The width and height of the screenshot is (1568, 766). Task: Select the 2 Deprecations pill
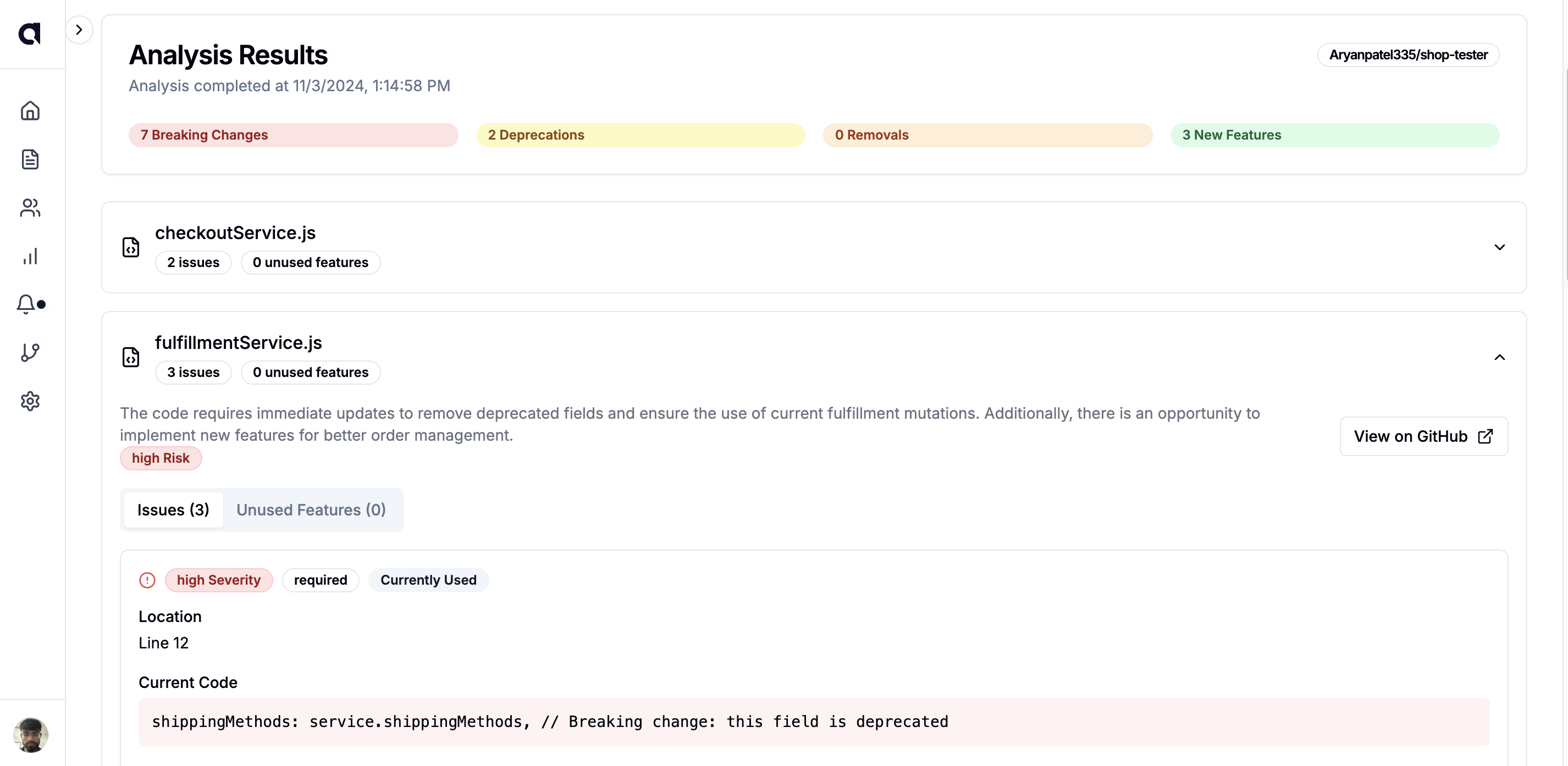641,135
